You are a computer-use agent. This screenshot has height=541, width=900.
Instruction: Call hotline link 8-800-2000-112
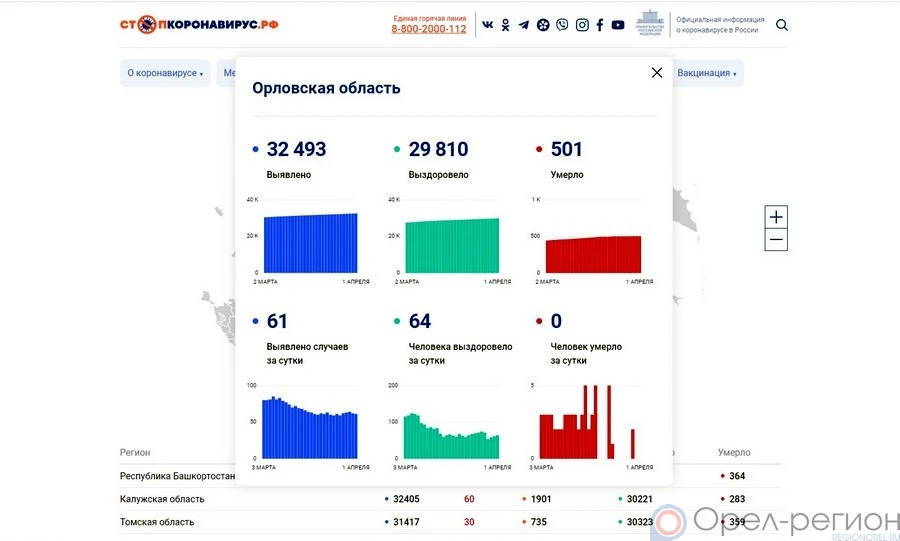pyautogui.click(x=428, y=29)
